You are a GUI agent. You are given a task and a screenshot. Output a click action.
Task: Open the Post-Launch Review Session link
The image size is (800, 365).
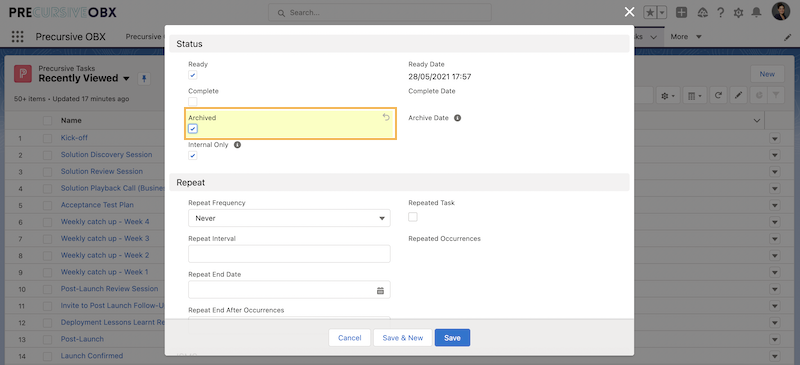(x=109, y=289)
